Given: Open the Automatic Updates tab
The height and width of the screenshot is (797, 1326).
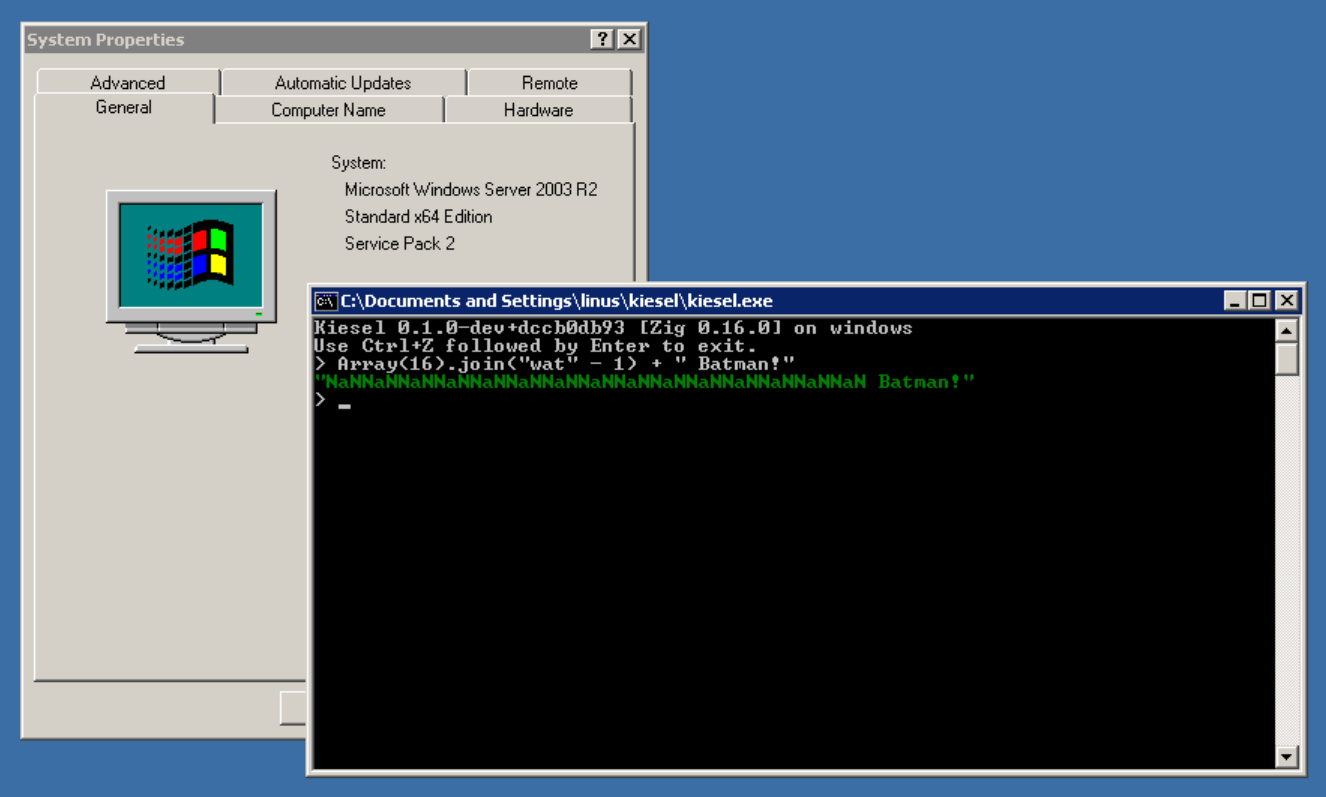Looking at the screenshot, I should [343, 82].
